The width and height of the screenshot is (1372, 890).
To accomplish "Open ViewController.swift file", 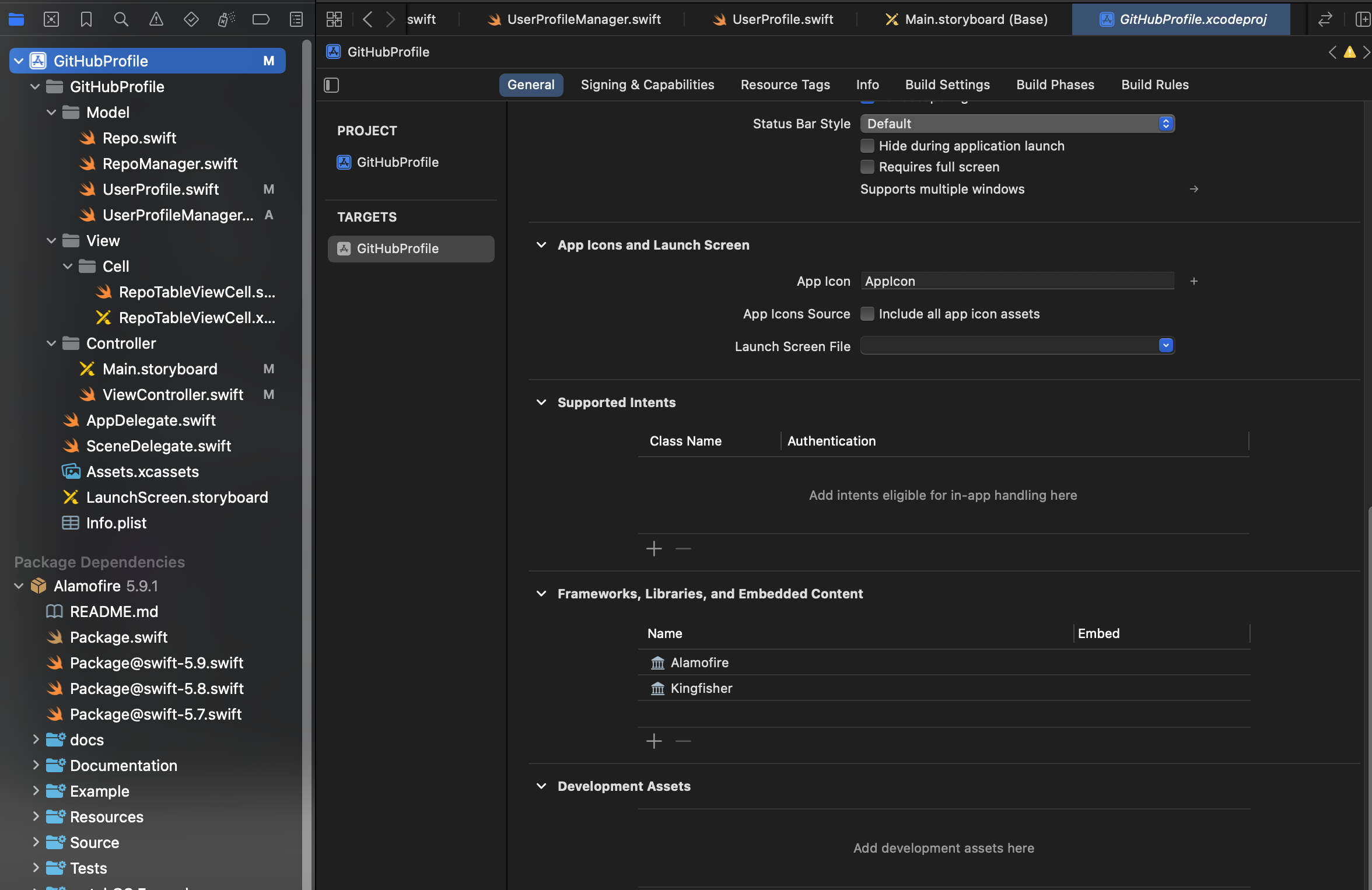I will tap(173, 395).
